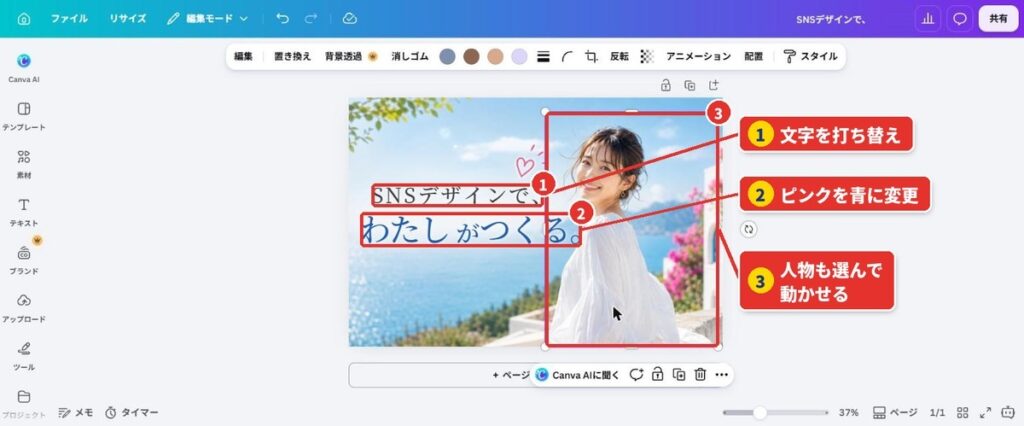Toggle ページ thumbnails view
Viewport: 1024px width, 426px height.
point(895,413)
